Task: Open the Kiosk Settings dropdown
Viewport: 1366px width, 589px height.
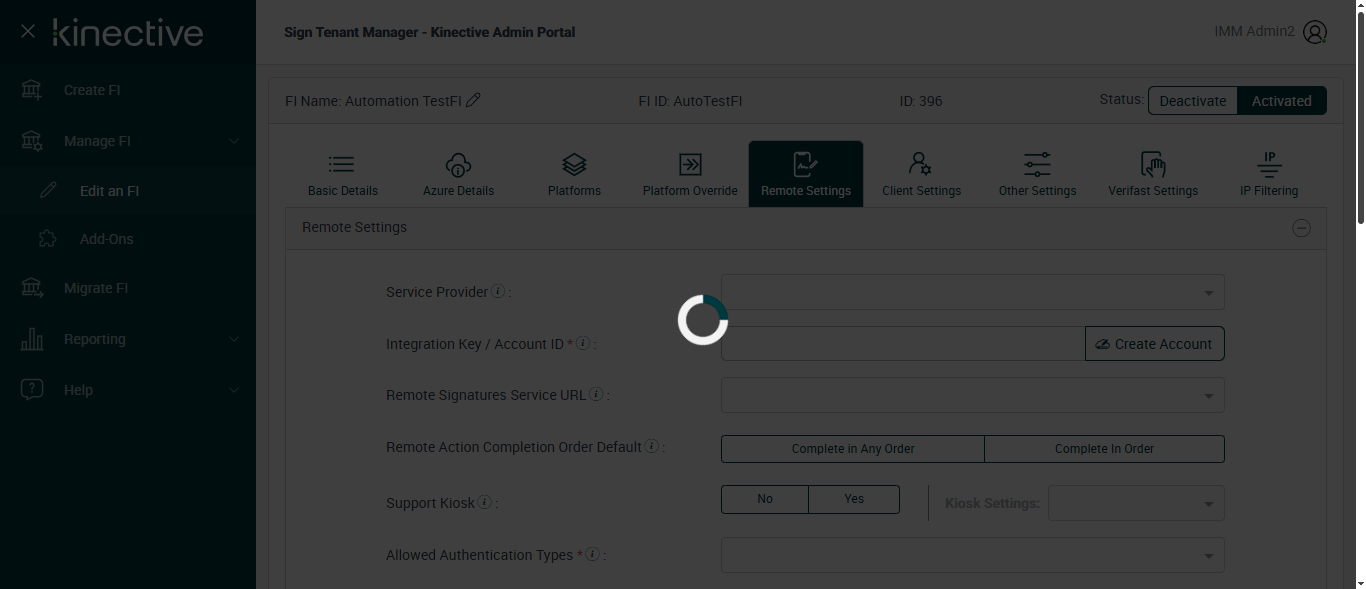Action: [1136, 503]
